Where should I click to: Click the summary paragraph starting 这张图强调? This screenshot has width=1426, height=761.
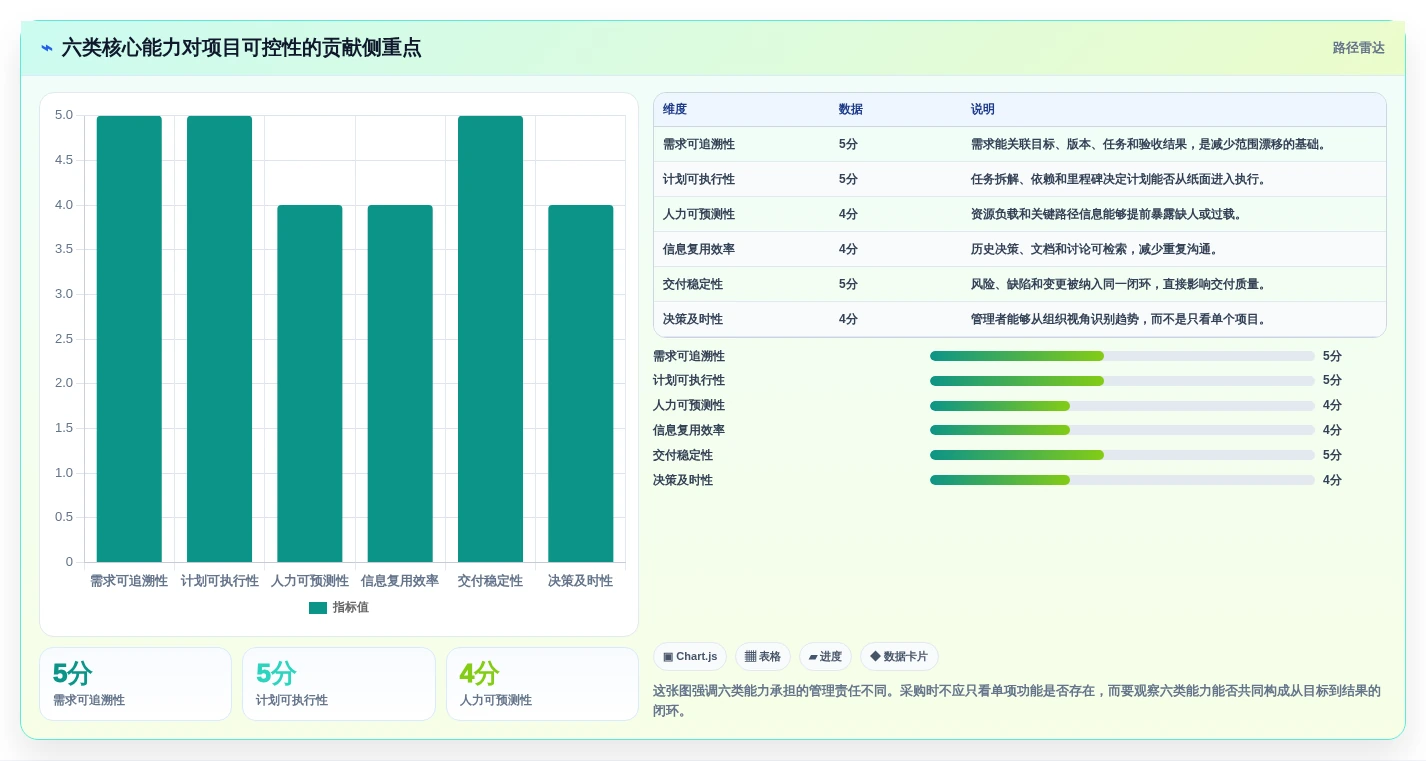pyautogui.click(x=1017, y=701)
